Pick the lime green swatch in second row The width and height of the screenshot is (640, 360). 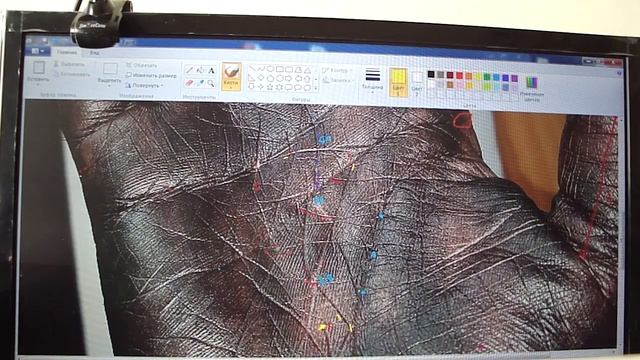coord(487,86)
